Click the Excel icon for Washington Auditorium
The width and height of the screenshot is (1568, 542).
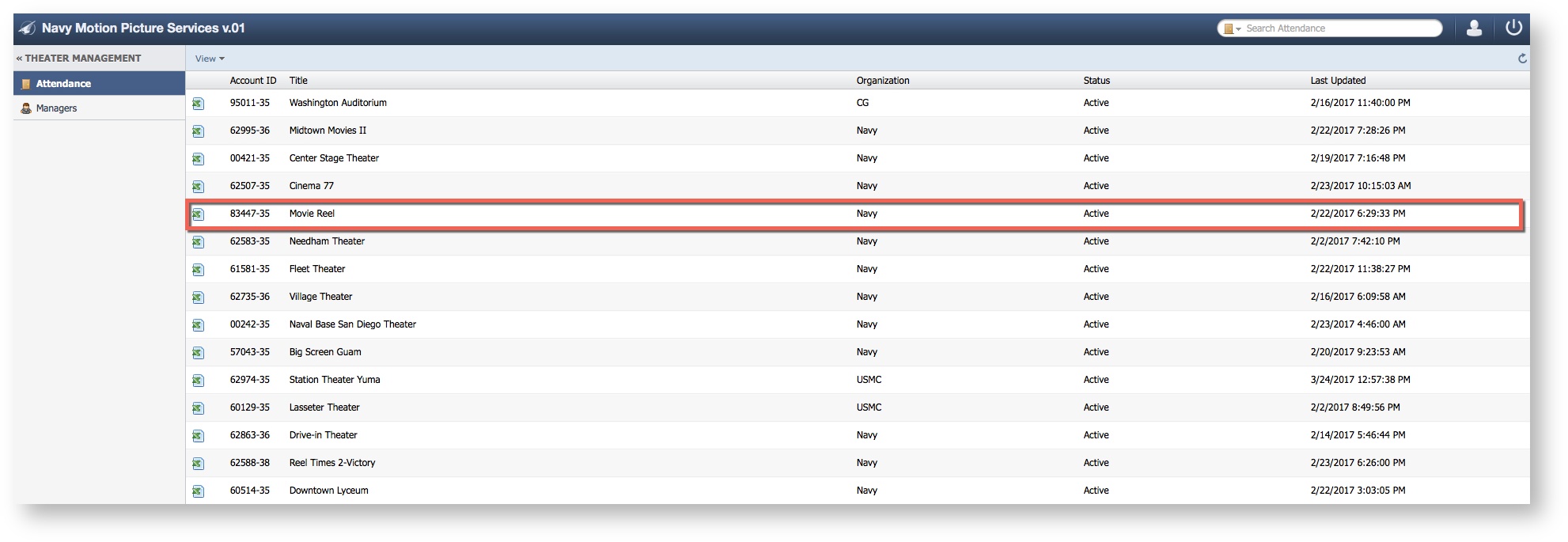pyautogui.click(x=198, y=104)
